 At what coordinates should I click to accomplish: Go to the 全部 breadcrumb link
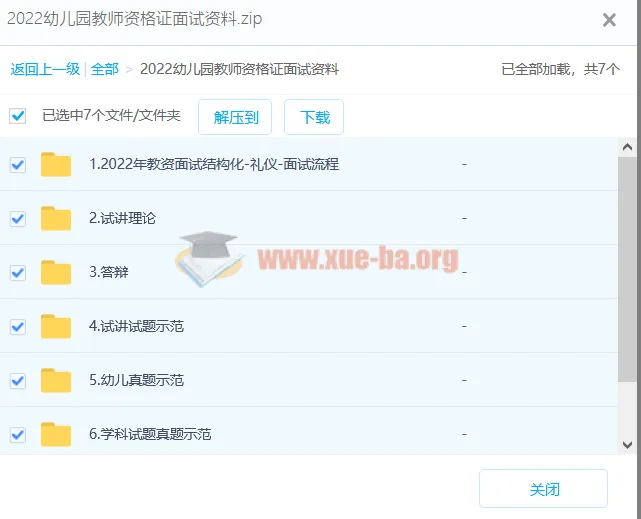[105, 69]
